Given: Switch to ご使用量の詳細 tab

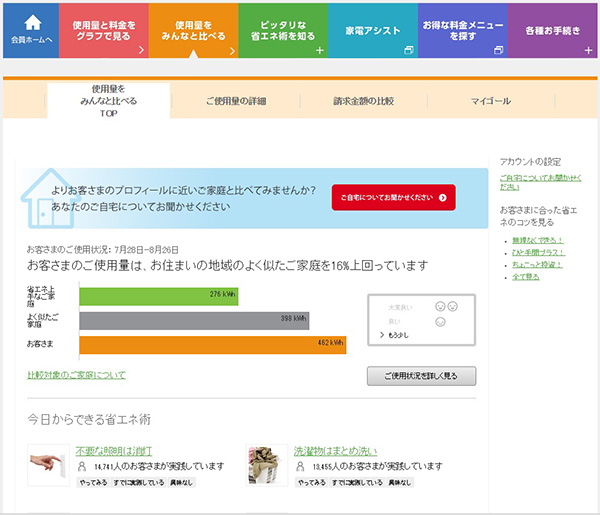Looking at the screenshot, I should click(x=236, y=101).
